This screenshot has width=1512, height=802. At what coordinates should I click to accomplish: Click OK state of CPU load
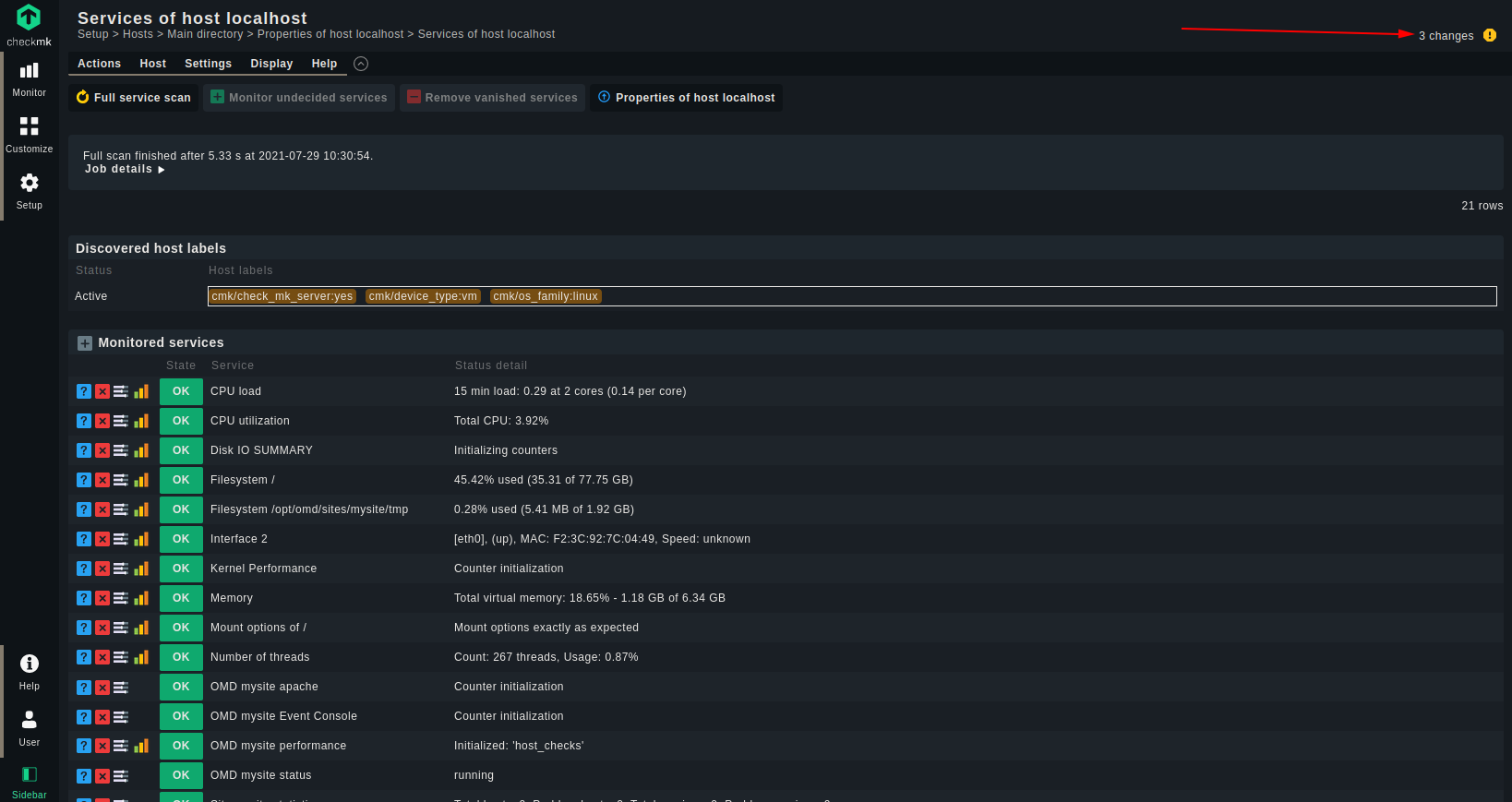(x=181, y=391)
